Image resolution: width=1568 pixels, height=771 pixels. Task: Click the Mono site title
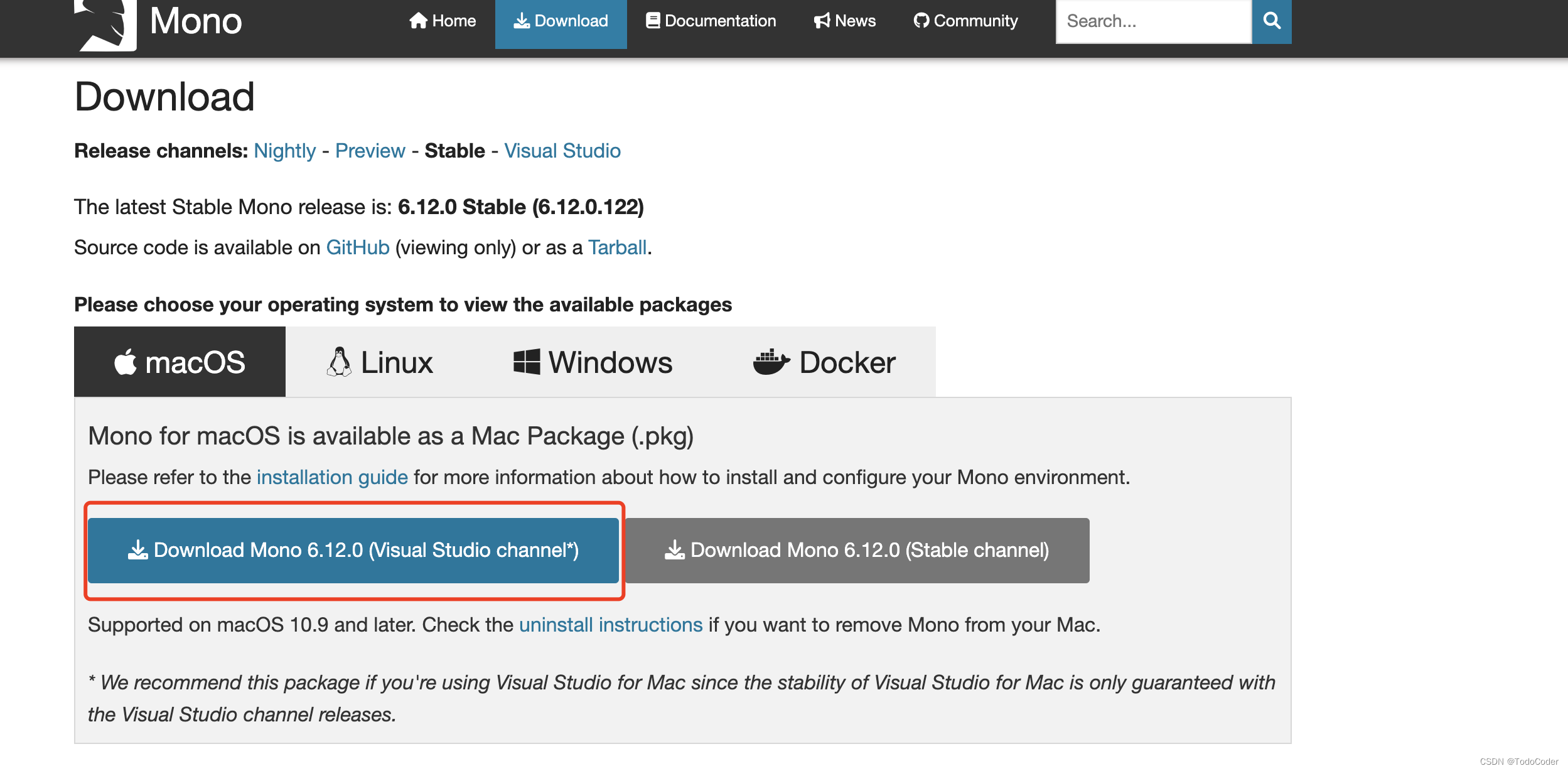pyautogui.click(x=196, y=21)
